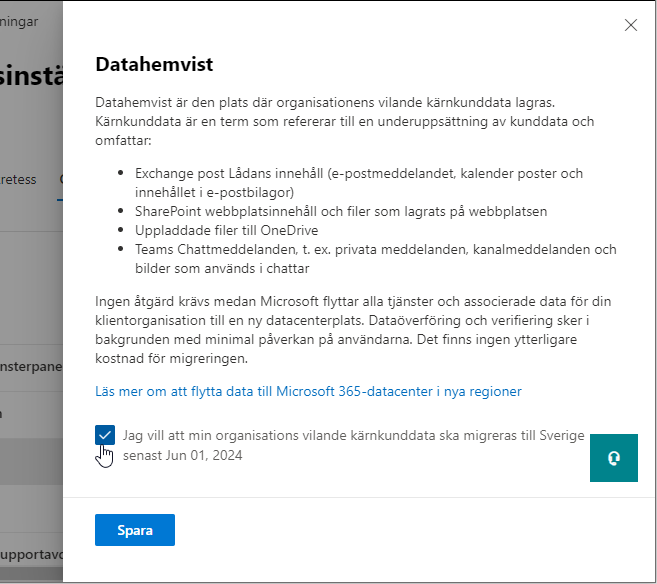
Task: Open the teal headset help widget
Action: coord(613,458)
